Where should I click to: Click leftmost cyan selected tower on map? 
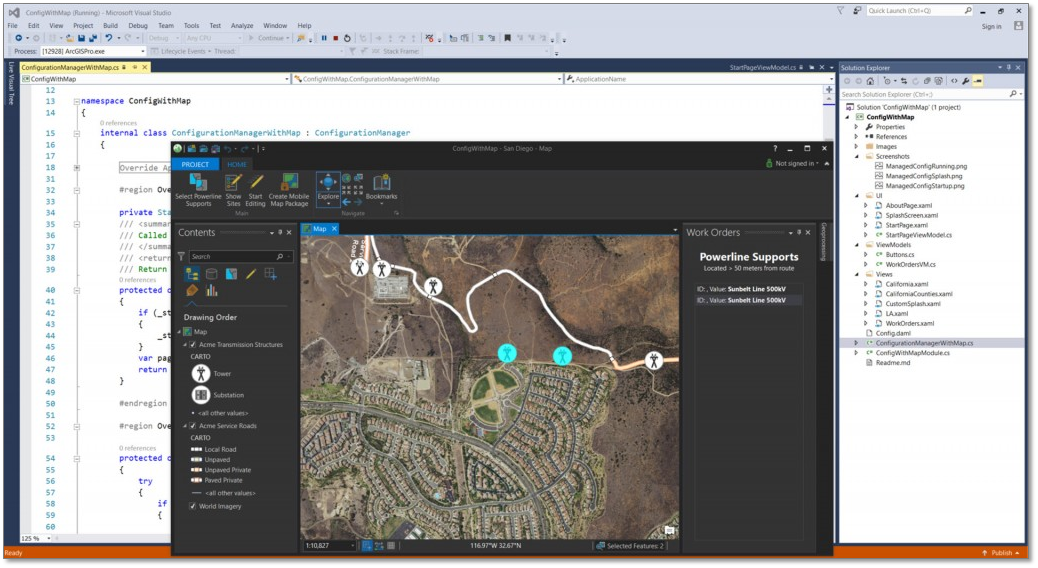click(507, 353)
